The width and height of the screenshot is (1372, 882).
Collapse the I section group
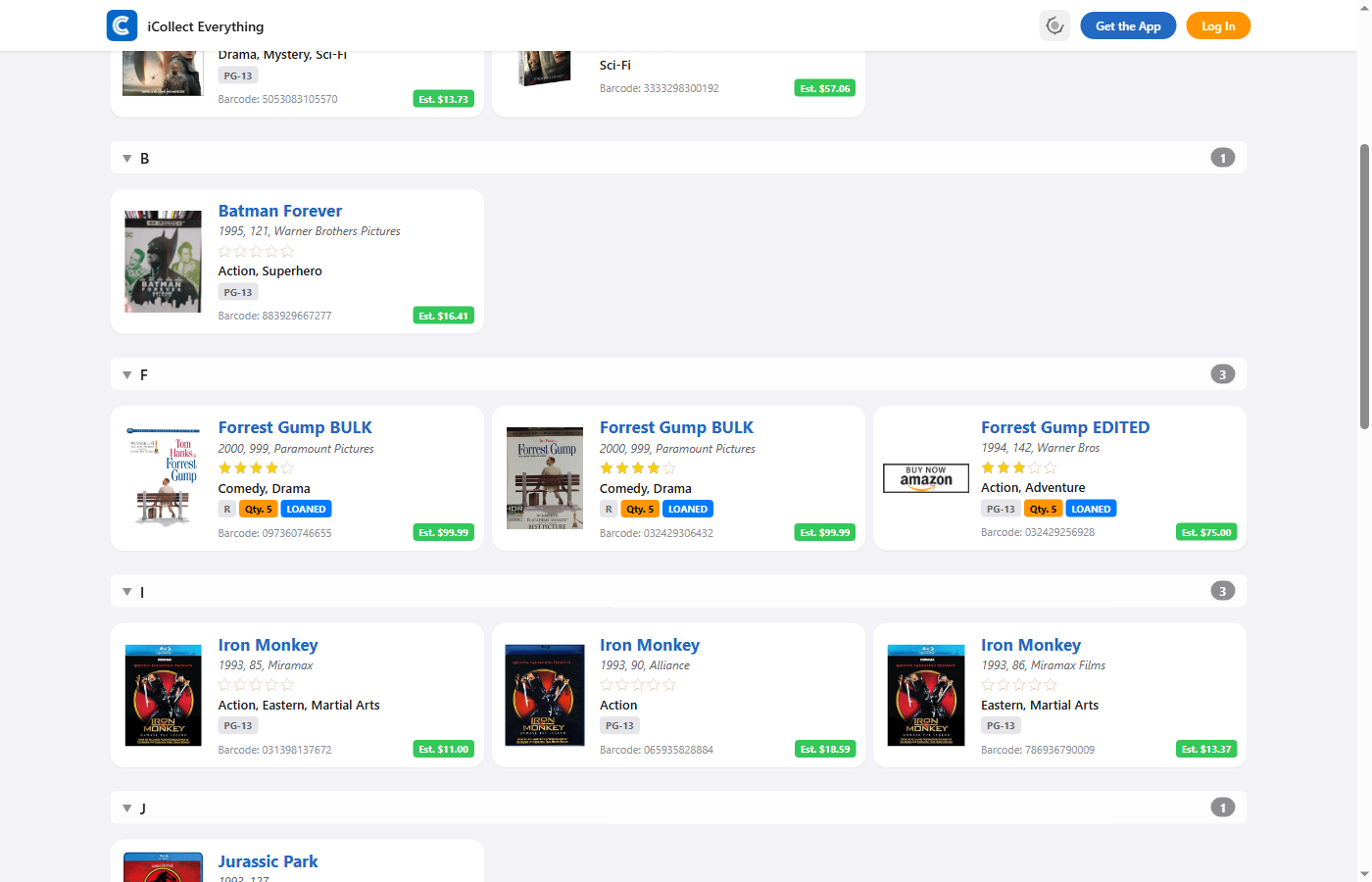[x=127, y=592]
